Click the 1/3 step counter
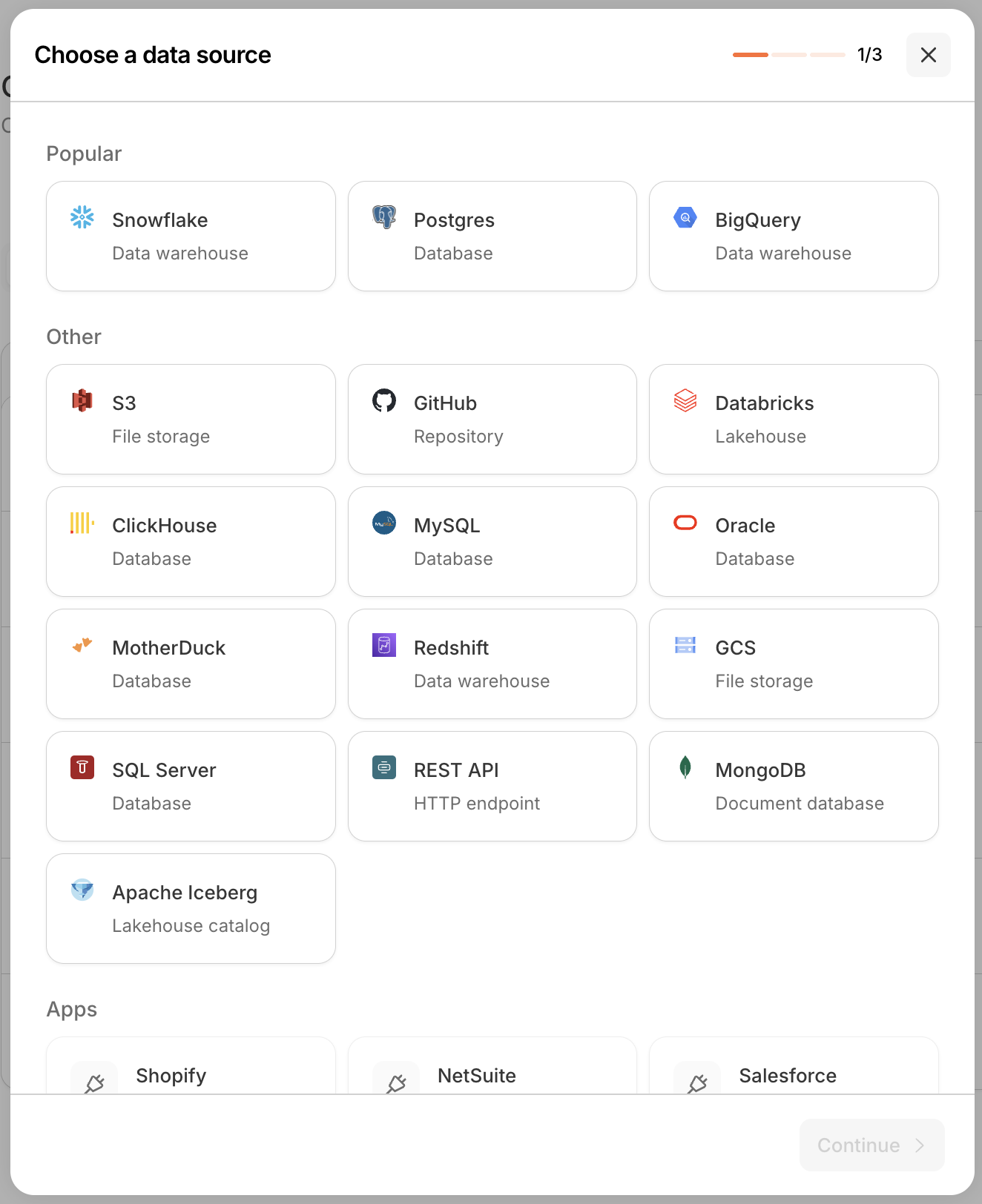The height and width of the screenshot is (1204, 982). (x=870, y=55)
